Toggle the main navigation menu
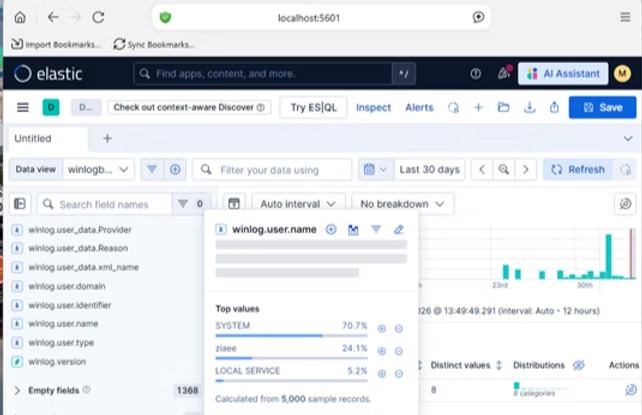The image size is (642, 415). click(x=23, y=107)
